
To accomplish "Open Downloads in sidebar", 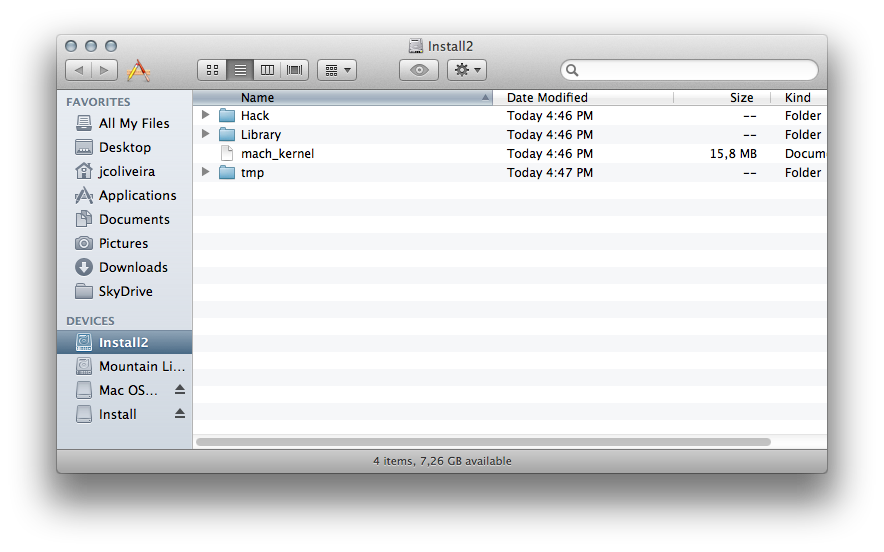I will pyautogui.click(x=125, y=267).
